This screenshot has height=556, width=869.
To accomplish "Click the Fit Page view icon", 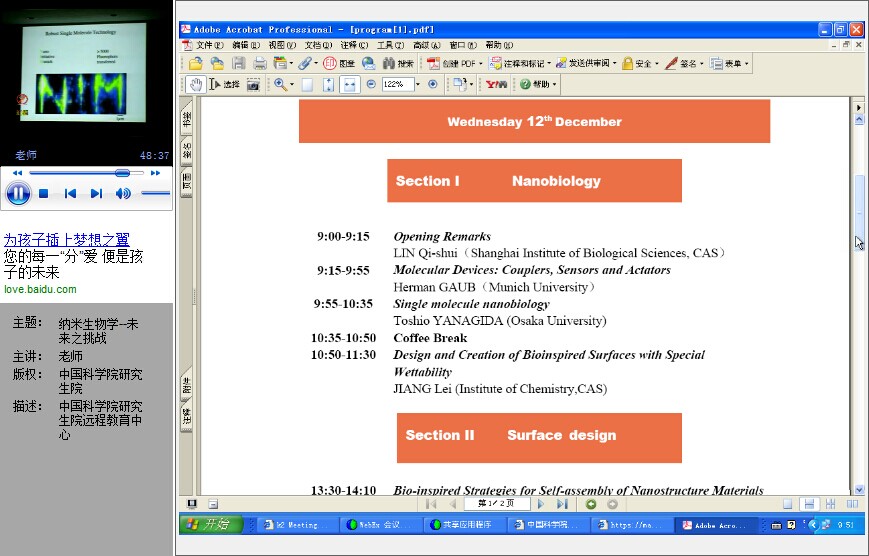I will coord(329,84).
